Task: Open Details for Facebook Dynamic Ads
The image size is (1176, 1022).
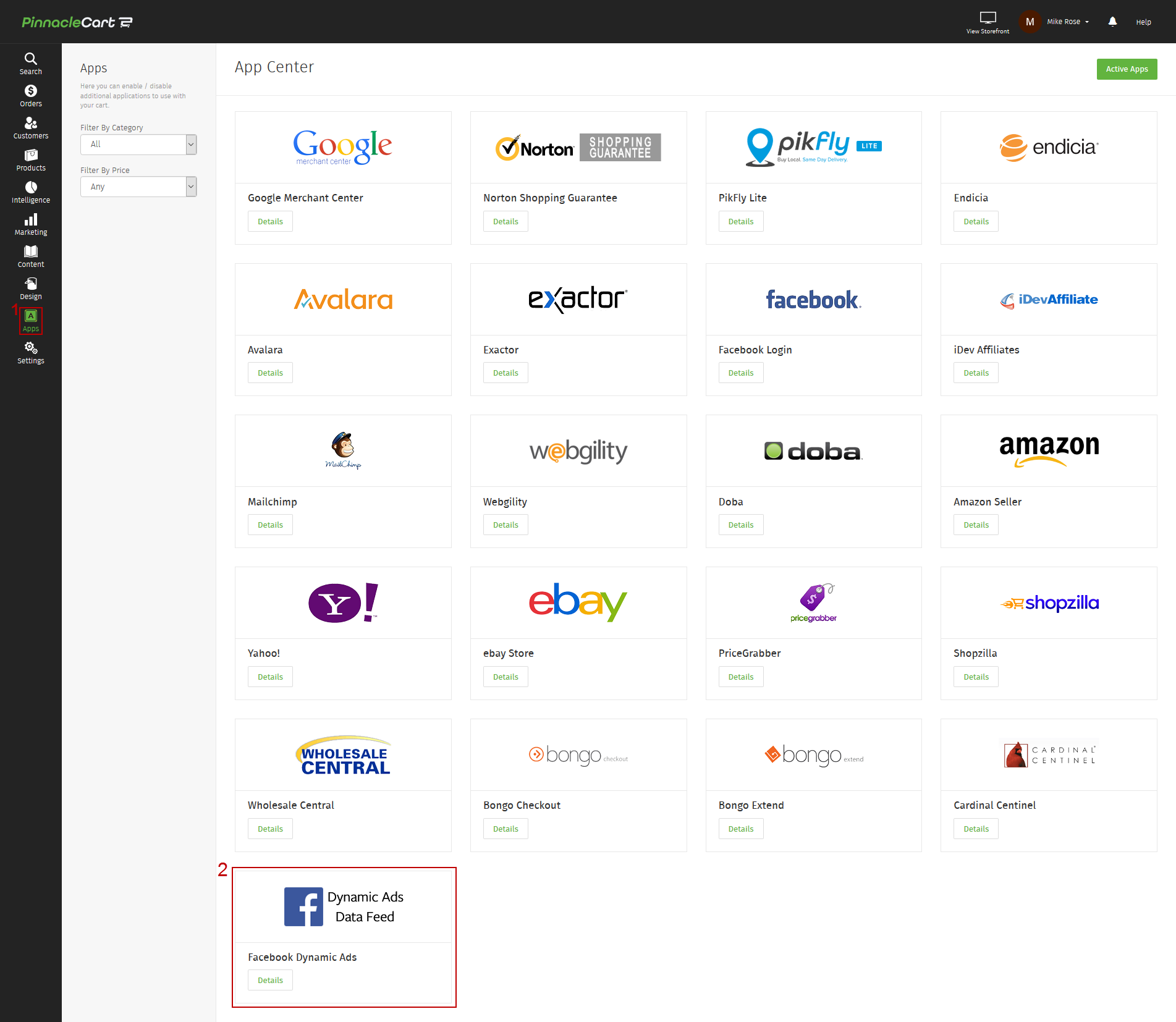Action: point(270,980)
